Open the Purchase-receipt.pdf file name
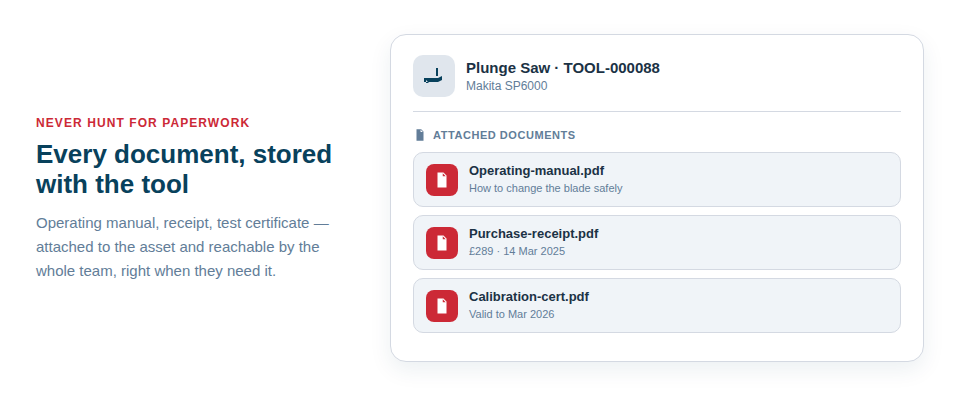Screen dimensions: 960x396 533,234
